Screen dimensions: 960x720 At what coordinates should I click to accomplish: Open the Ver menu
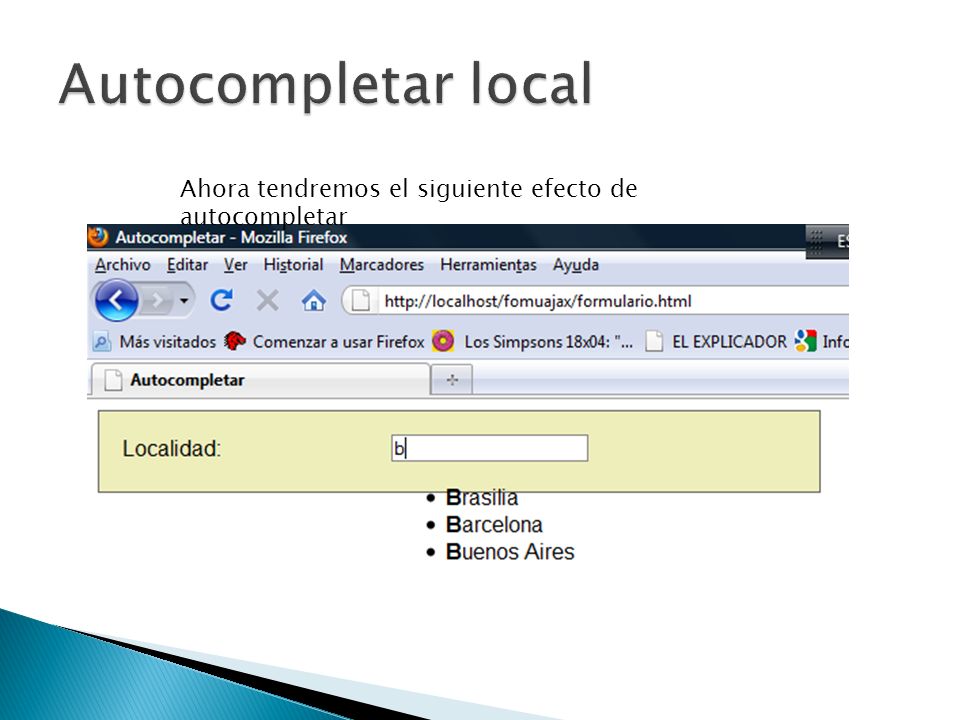tap(235, 265)
